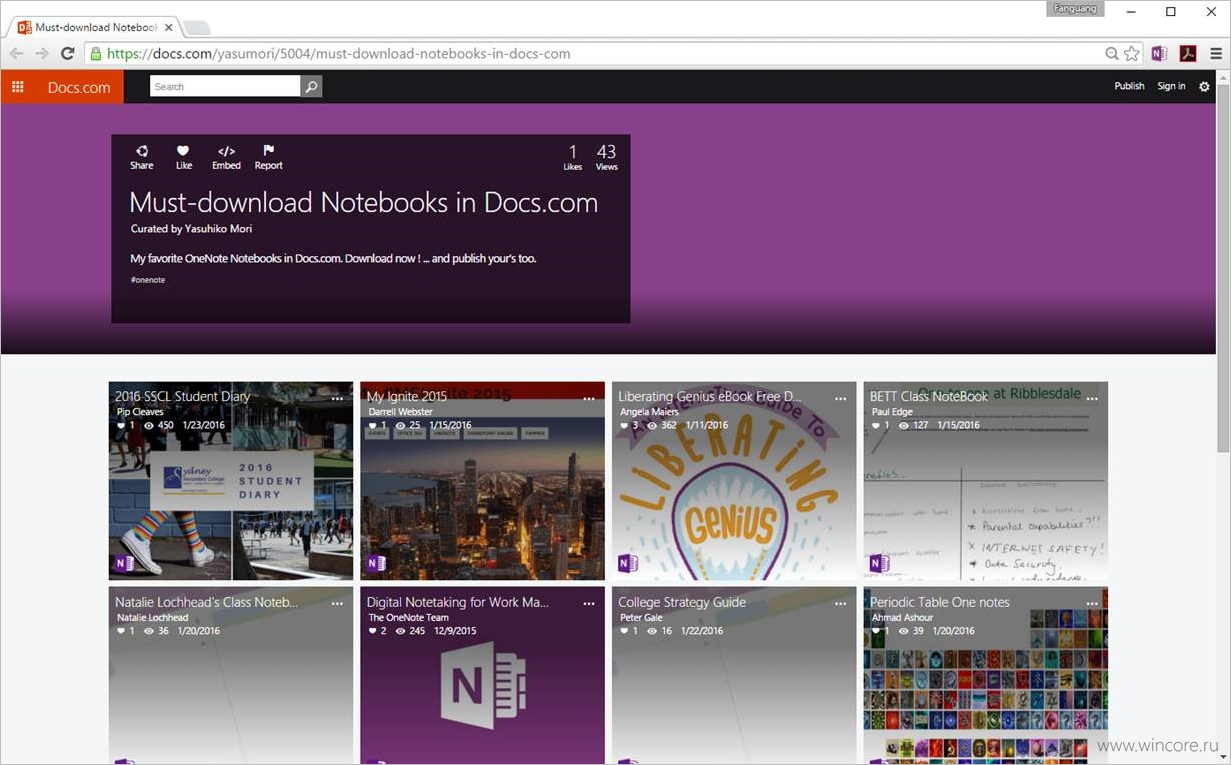1231x765 pixels.
Task: Open options menu on Digital Notetaking card
Action: click(589, 604)
